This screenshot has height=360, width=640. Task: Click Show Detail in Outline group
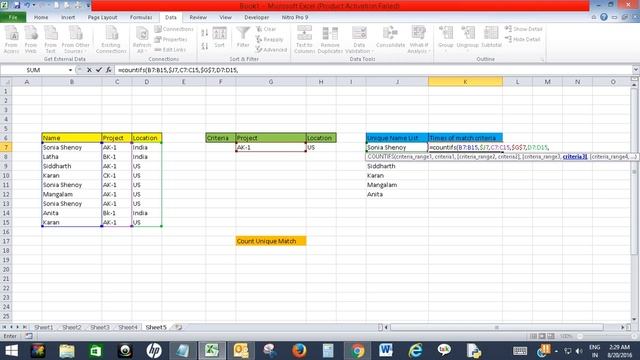coord(524,29)
